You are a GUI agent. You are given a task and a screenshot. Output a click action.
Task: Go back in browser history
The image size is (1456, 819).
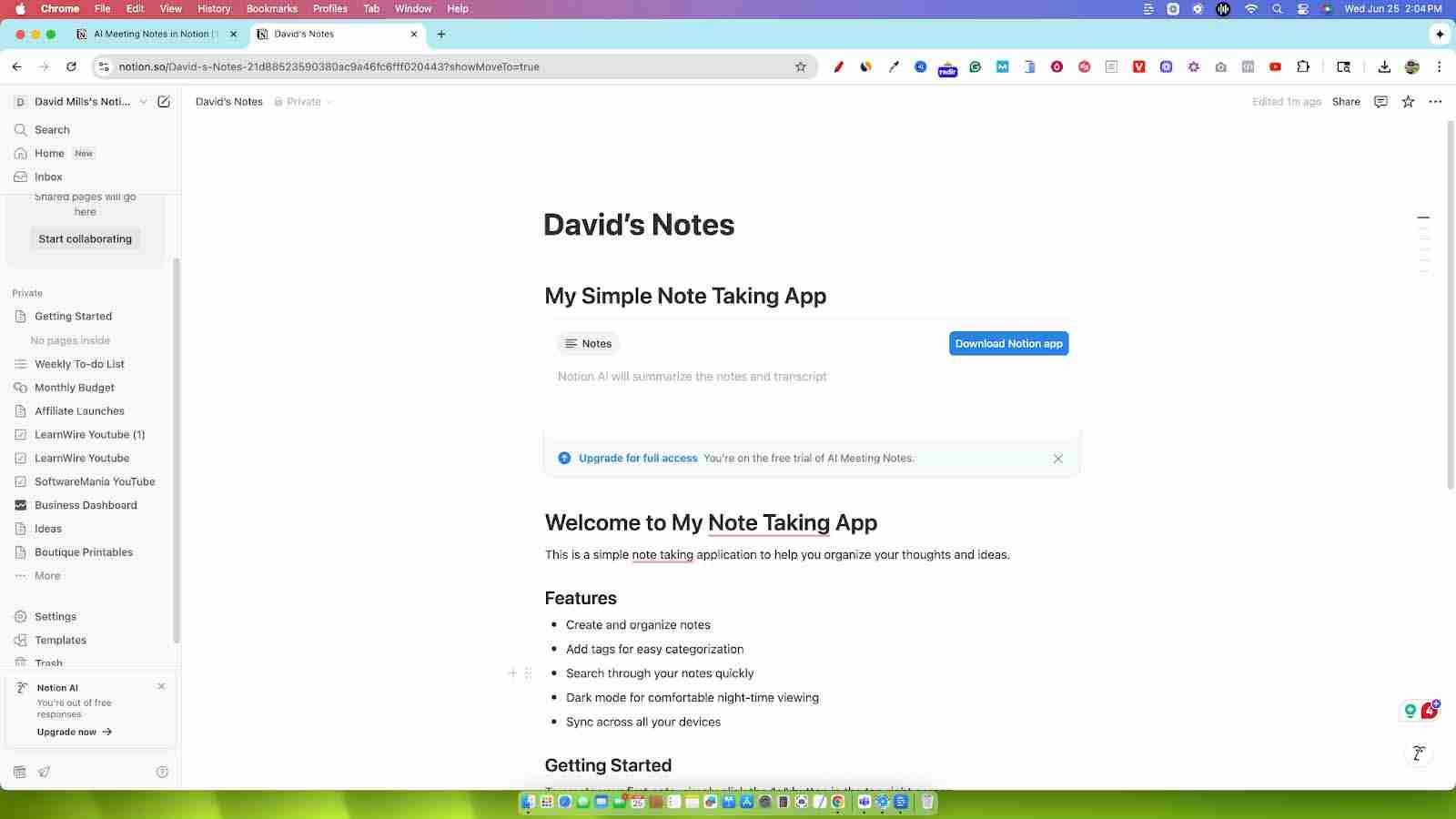(16, 66)
